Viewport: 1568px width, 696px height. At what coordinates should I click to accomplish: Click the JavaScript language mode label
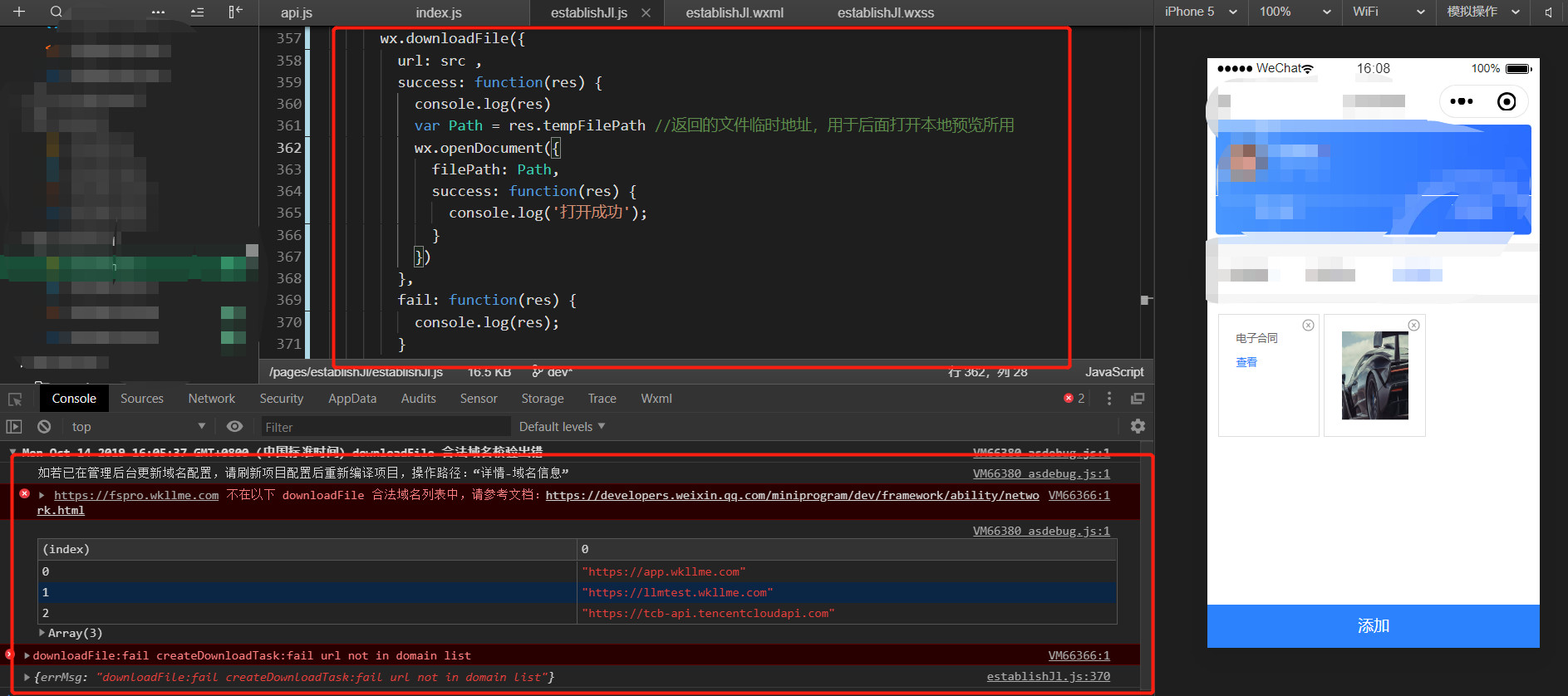1114,372
